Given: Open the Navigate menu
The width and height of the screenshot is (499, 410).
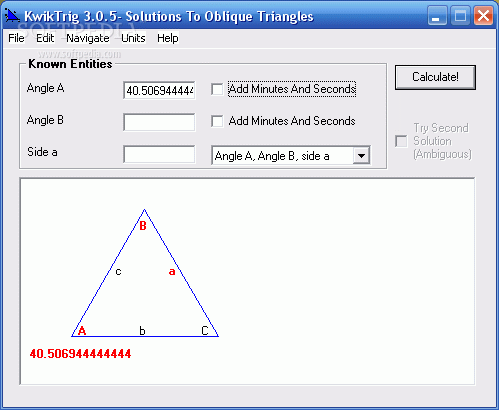Looking at the screenshot, I should point(88,38).
